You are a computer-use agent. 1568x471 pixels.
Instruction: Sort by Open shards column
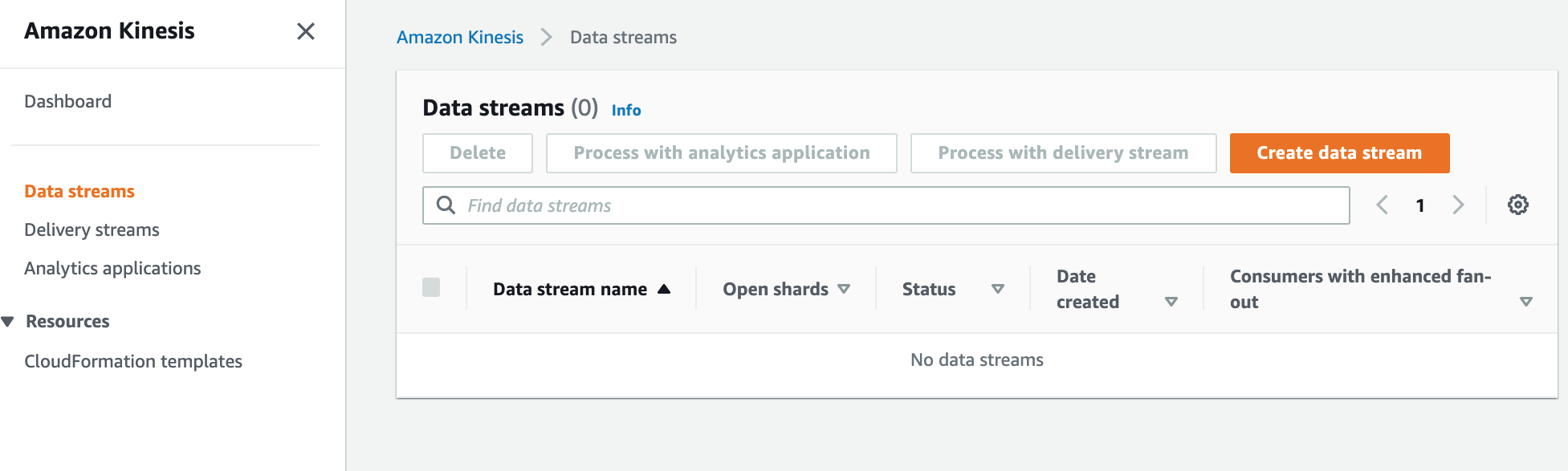[x=844, y=289]
